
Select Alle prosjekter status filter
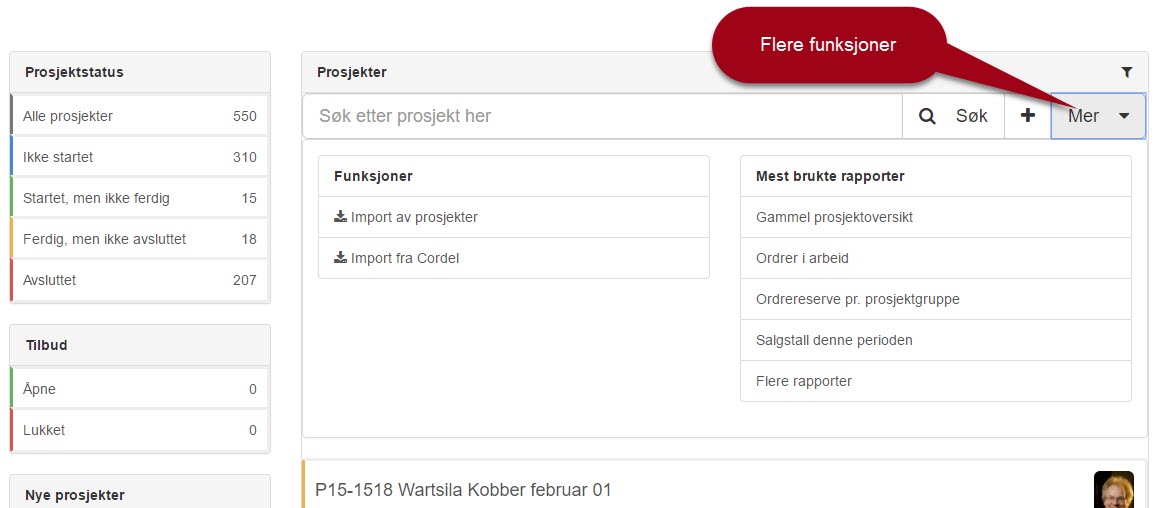click(x=140, y=116)
